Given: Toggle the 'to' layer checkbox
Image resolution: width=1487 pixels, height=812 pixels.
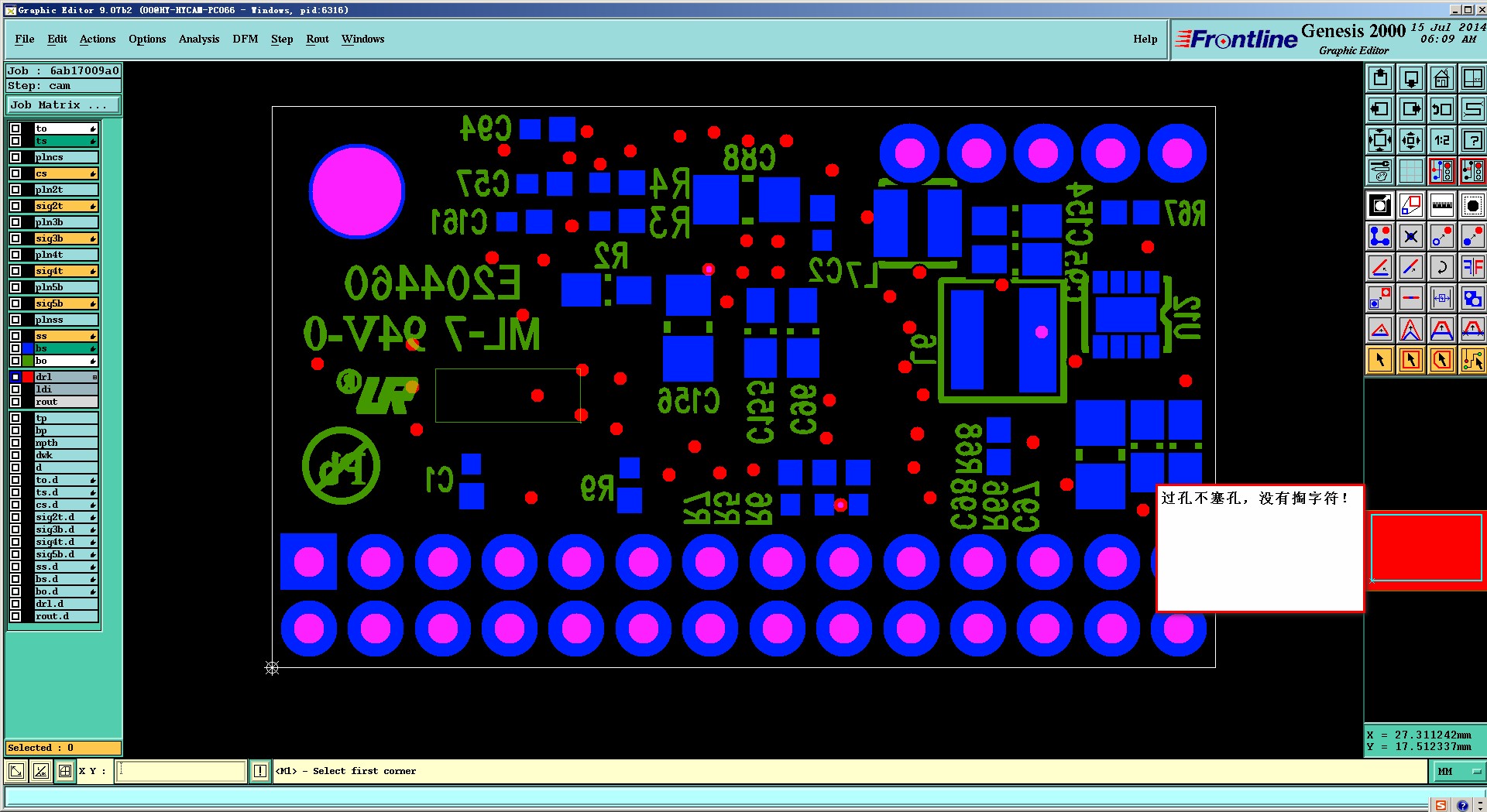Looking at the screenshot, I should coord(15,128).
